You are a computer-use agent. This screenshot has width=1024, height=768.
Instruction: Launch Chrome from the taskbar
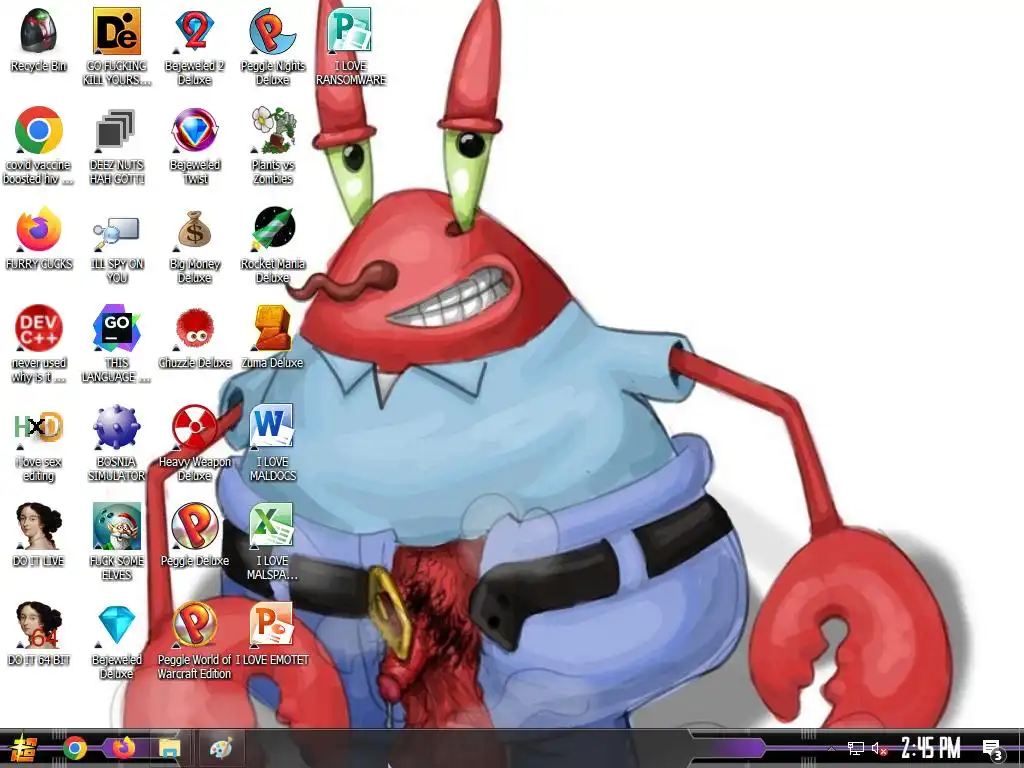point(74,748)
